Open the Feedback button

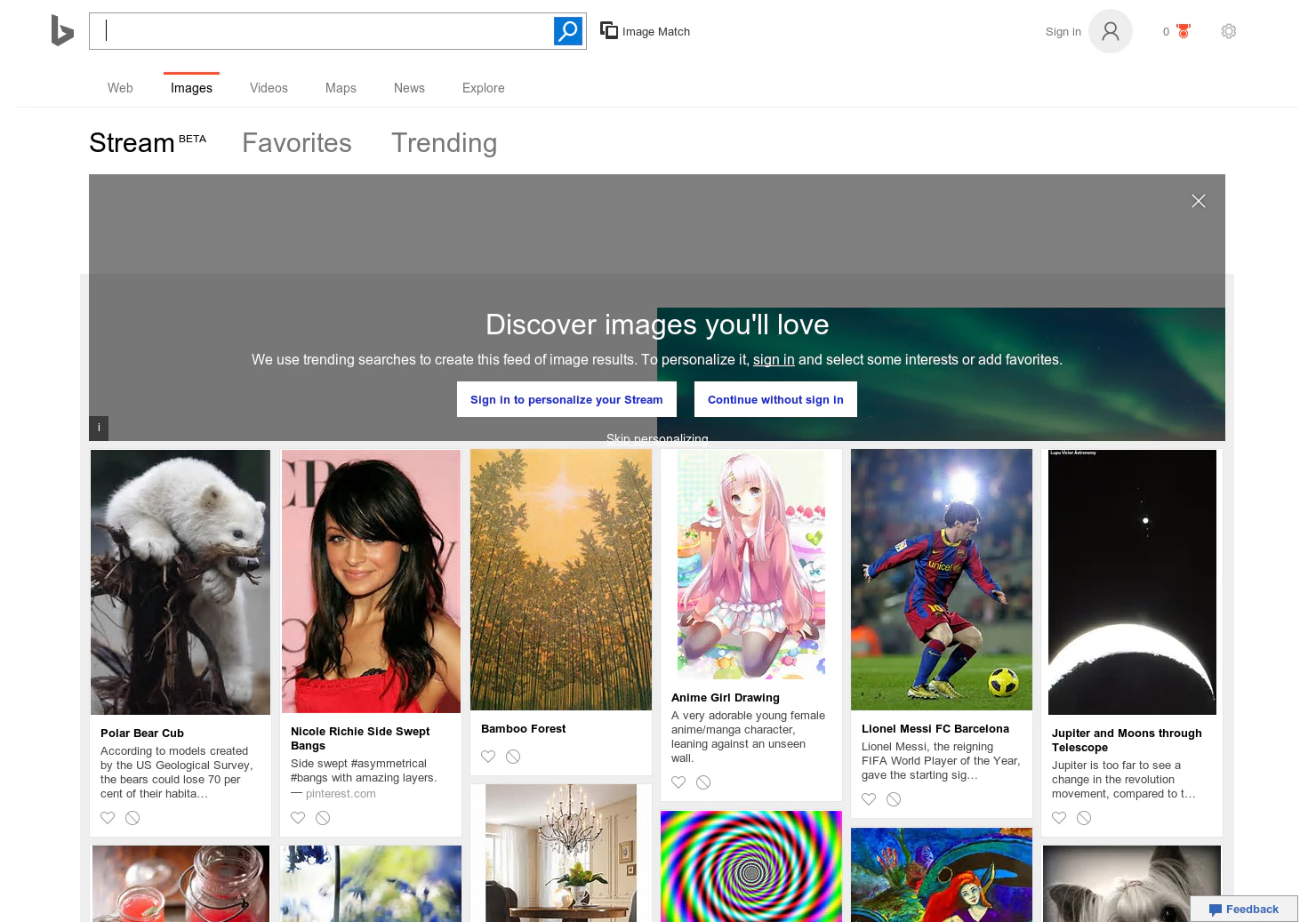tap(1244, 909)
